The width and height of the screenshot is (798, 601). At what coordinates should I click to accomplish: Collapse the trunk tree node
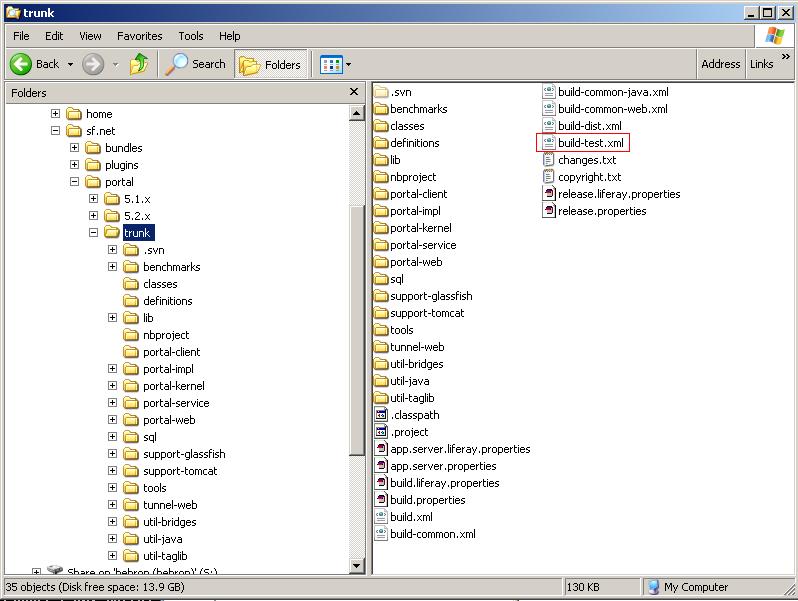pos(94,233)
